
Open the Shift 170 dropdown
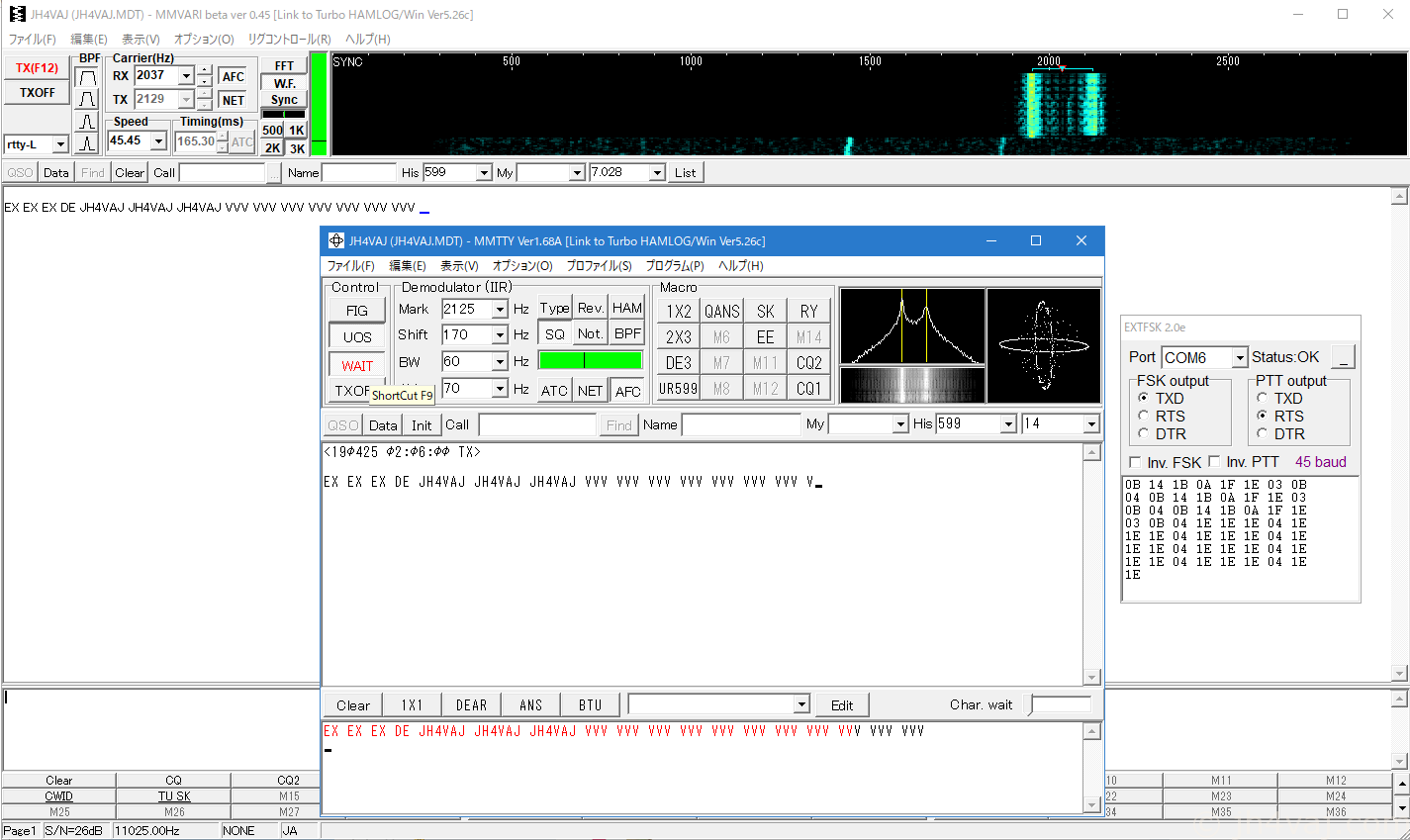(500, 335)
